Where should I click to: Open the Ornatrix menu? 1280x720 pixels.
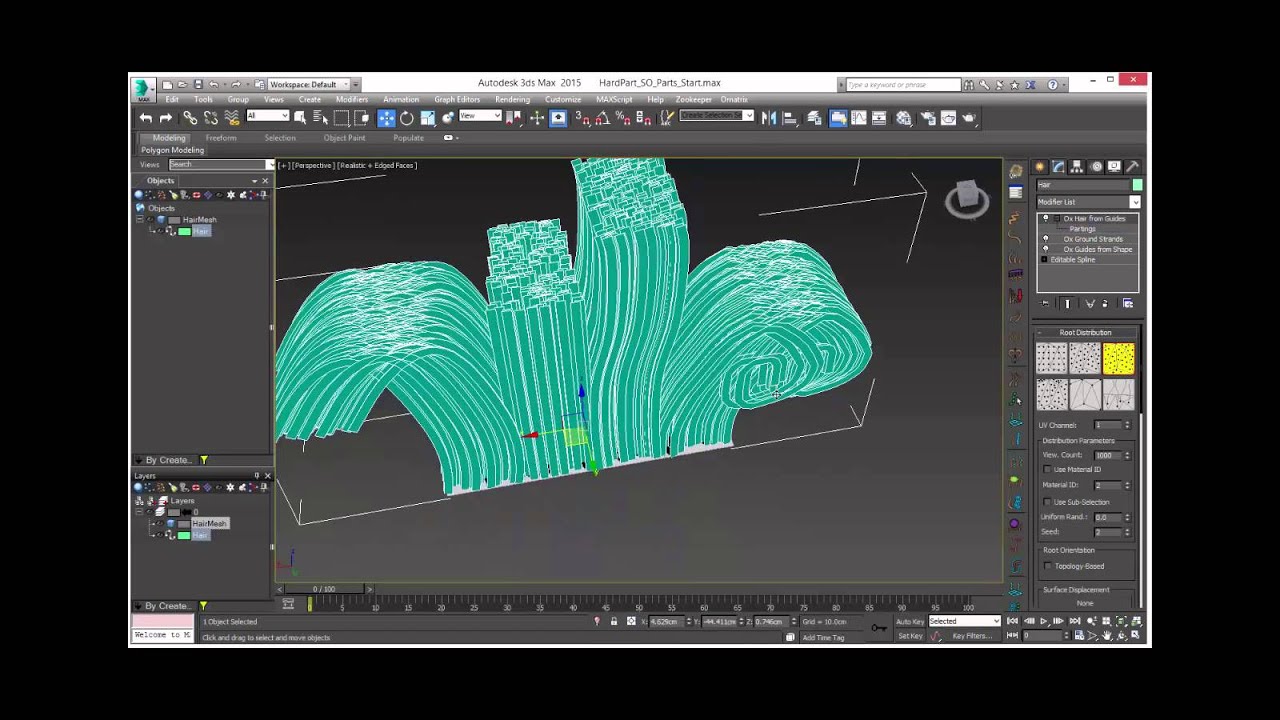734,99
